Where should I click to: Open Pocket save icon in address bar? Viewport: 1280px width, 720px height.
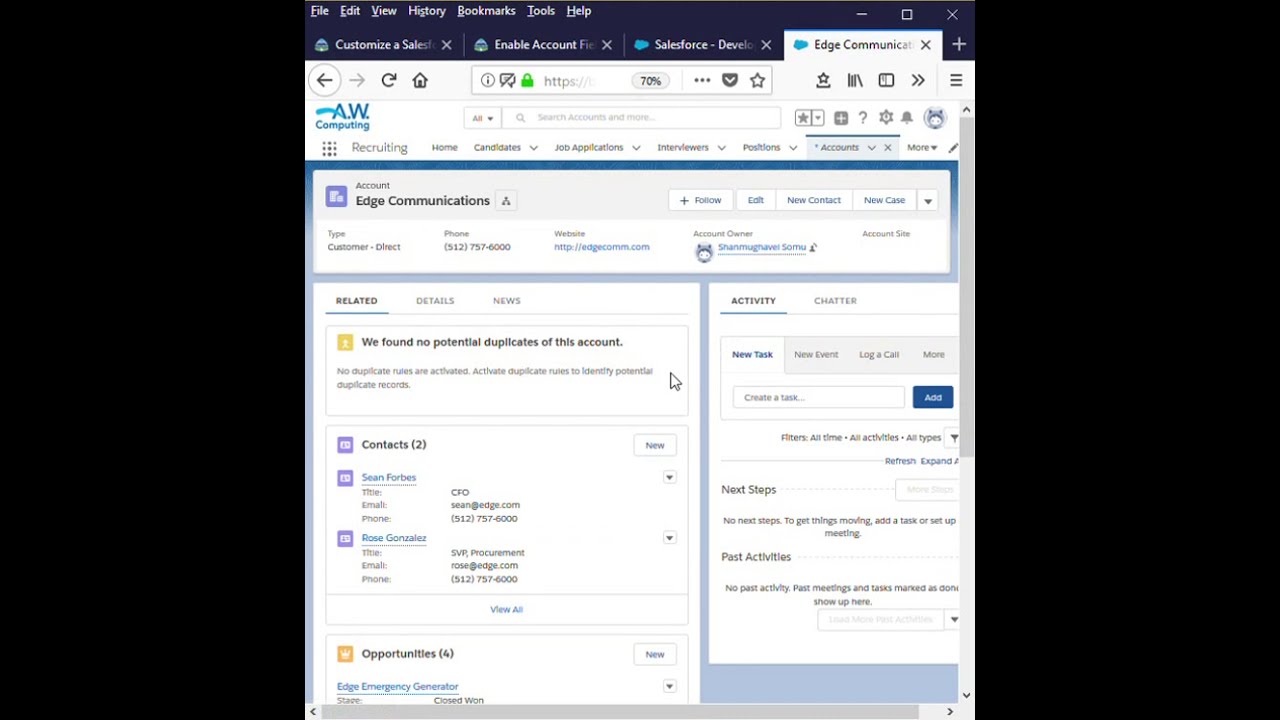pyautogui.click(x=730, y=80)
